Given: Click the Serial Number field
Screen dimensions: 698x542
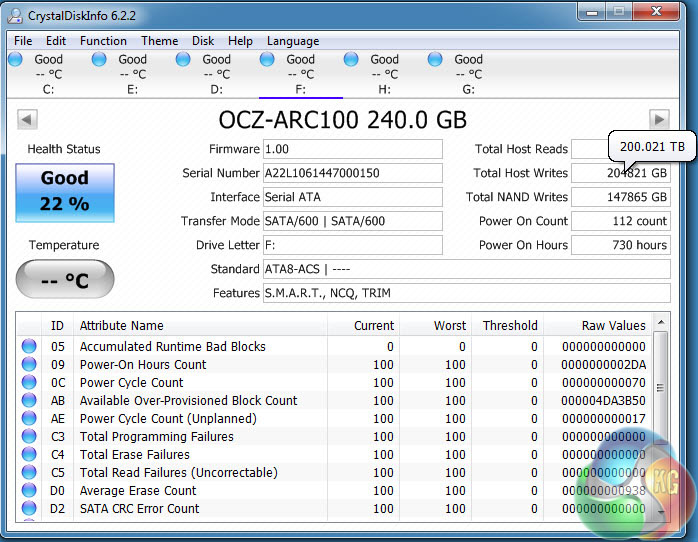Looking at the screenshot, I should (x=352, y=173).
